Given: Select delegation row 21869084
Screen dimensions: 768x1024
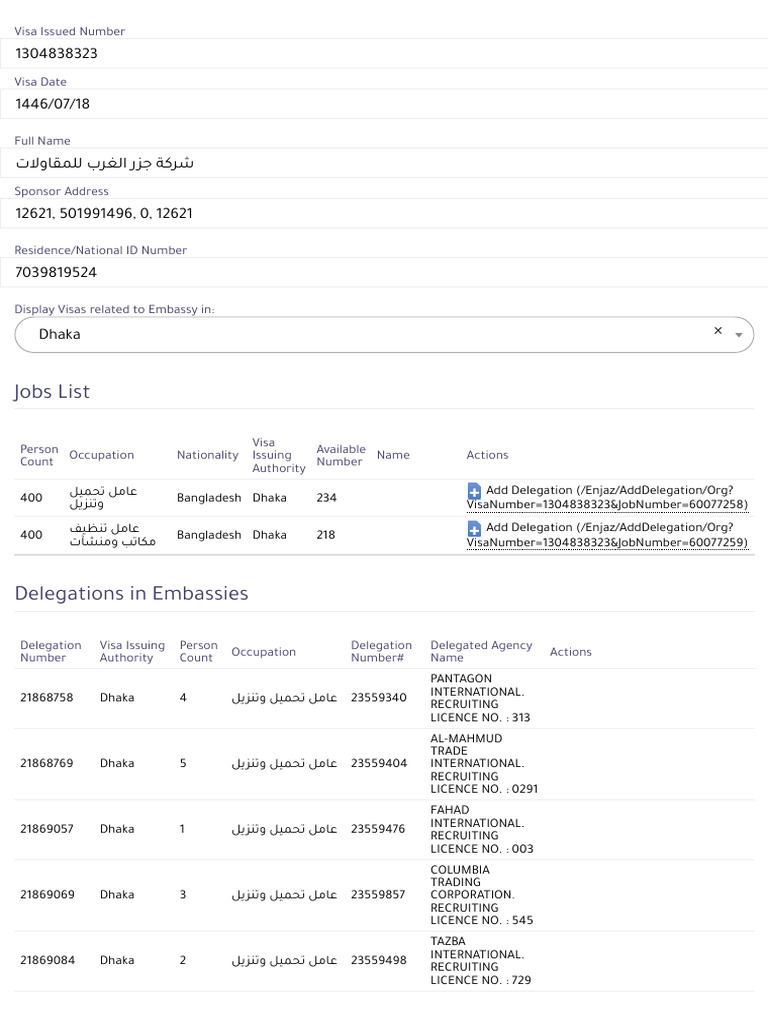Looking at the screenshot, I should pyautogui.click(x=47, y=961).
